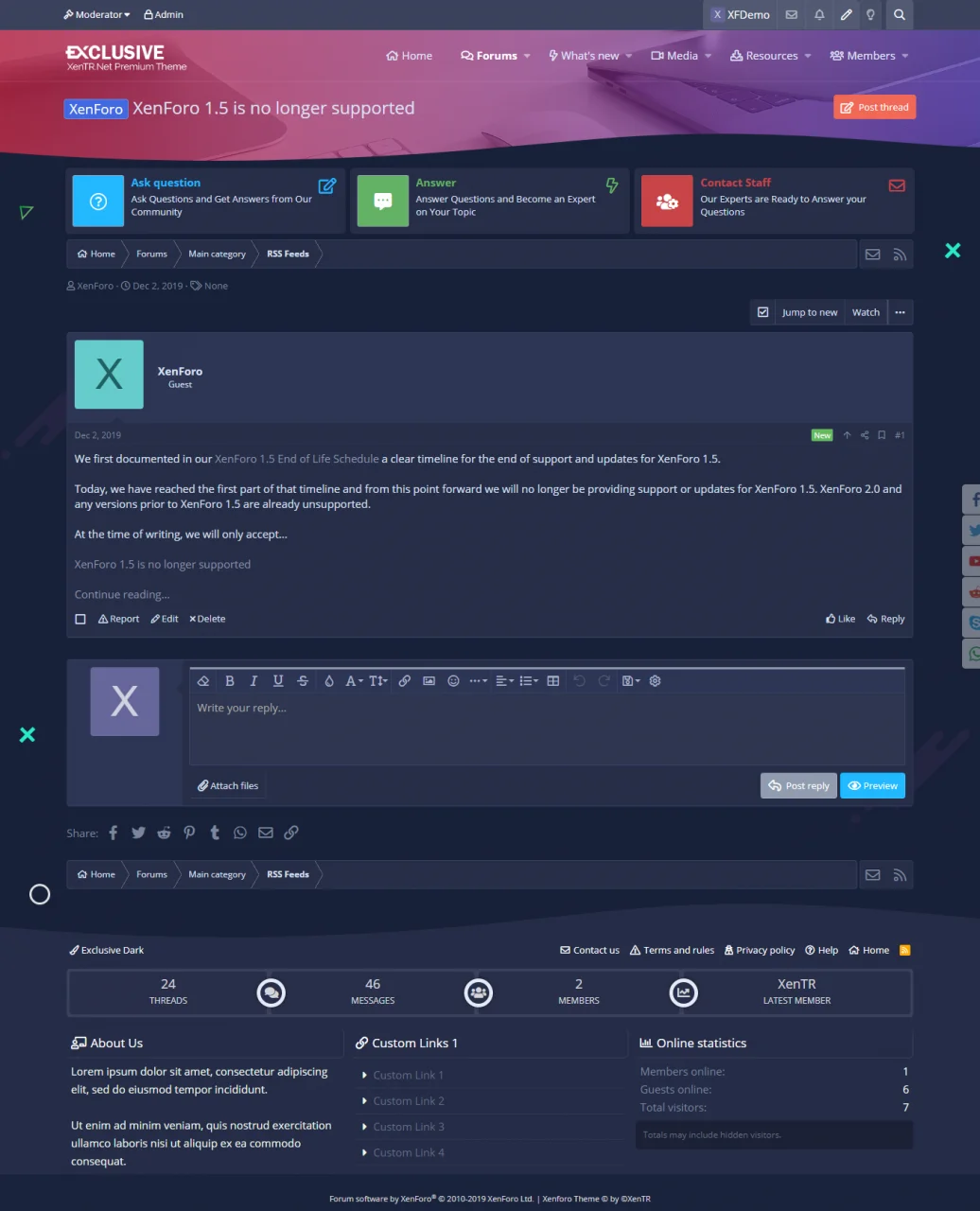Viewport: 980px width, 1211px height.
Task: Insert a table in the reply editor
Action: 553,681
